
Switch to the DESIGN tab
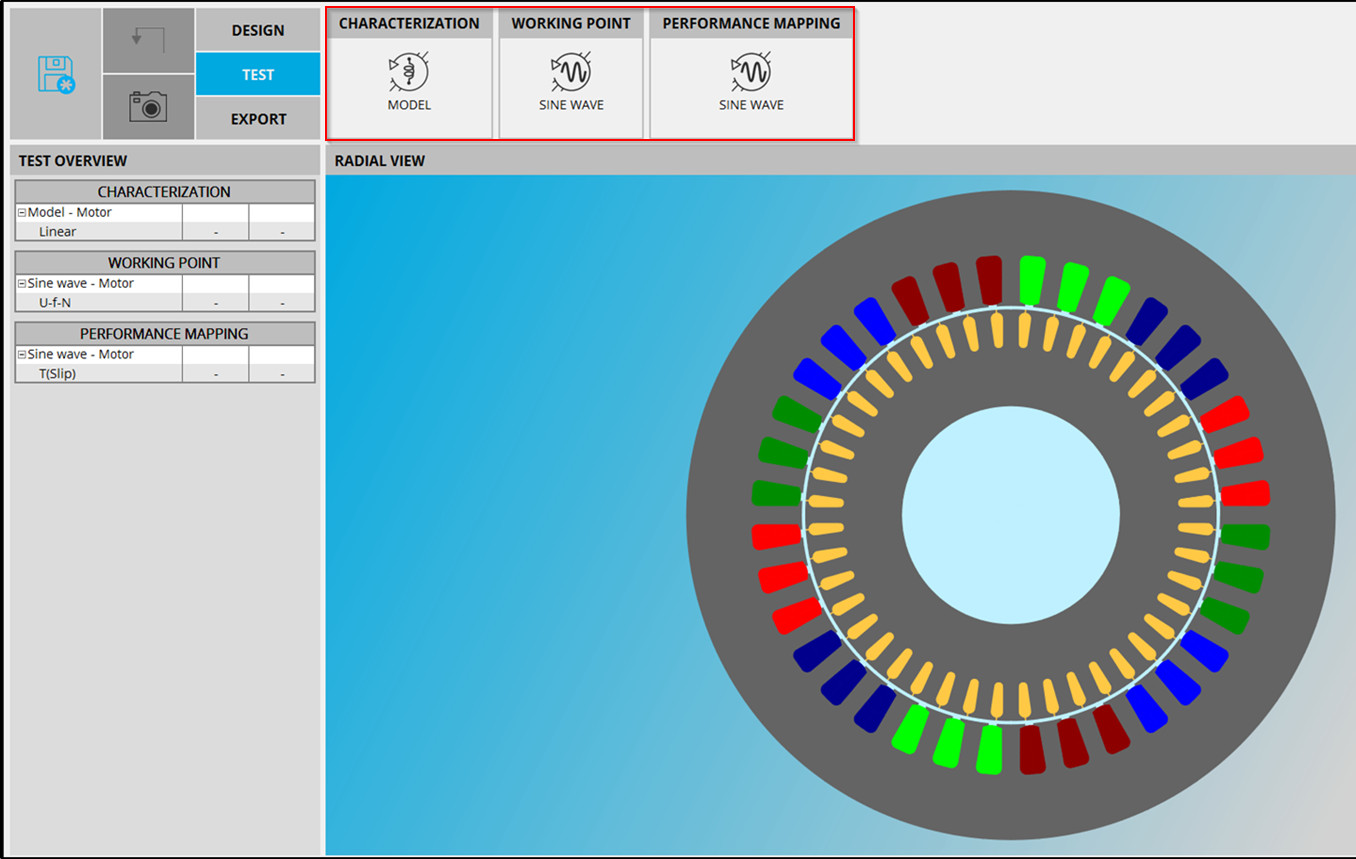[x=258, y=30]
